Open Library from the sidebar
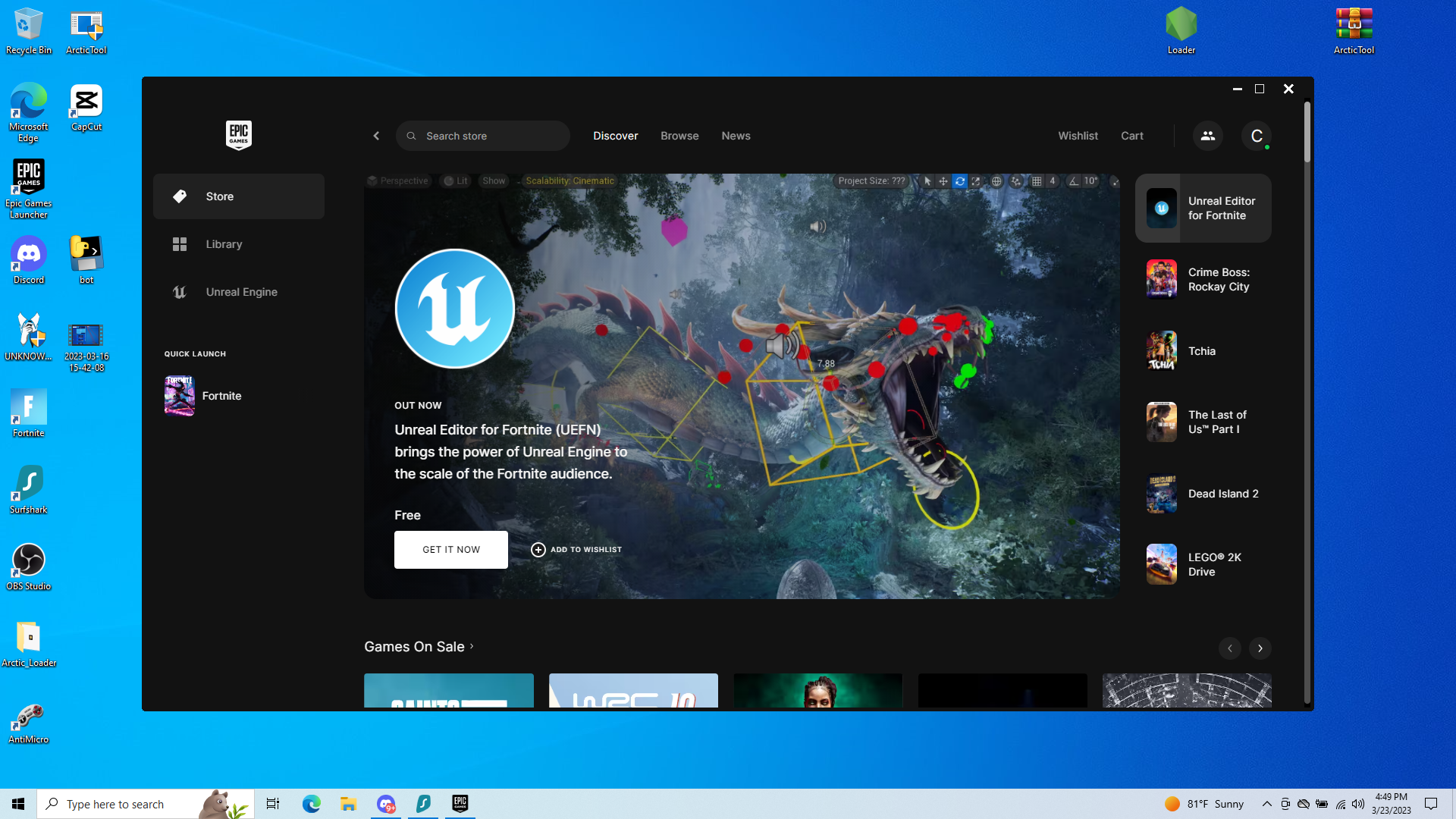Image resolution: width=1456 pixels, height=819 pixels. click(x=224, y=244)
